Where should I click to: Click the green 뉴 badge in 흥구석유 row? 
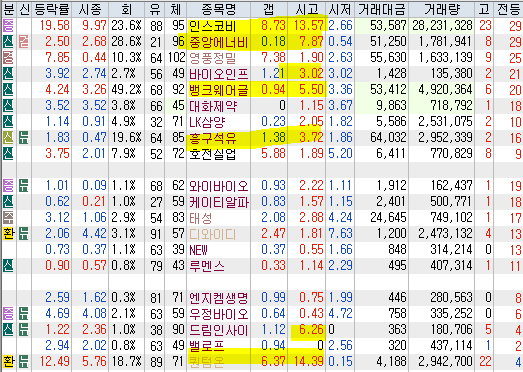(23, 137)
